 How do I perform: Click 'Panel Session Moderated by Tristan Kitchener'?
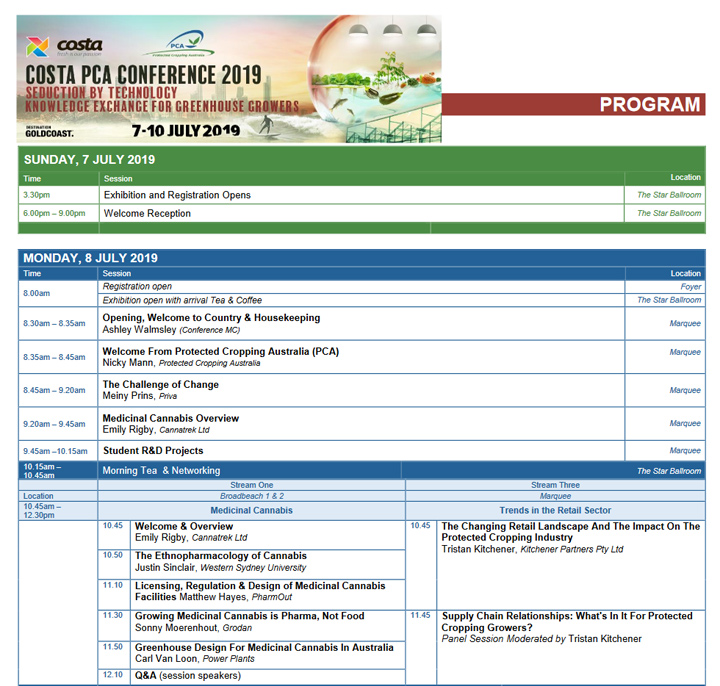click(541, 639)
